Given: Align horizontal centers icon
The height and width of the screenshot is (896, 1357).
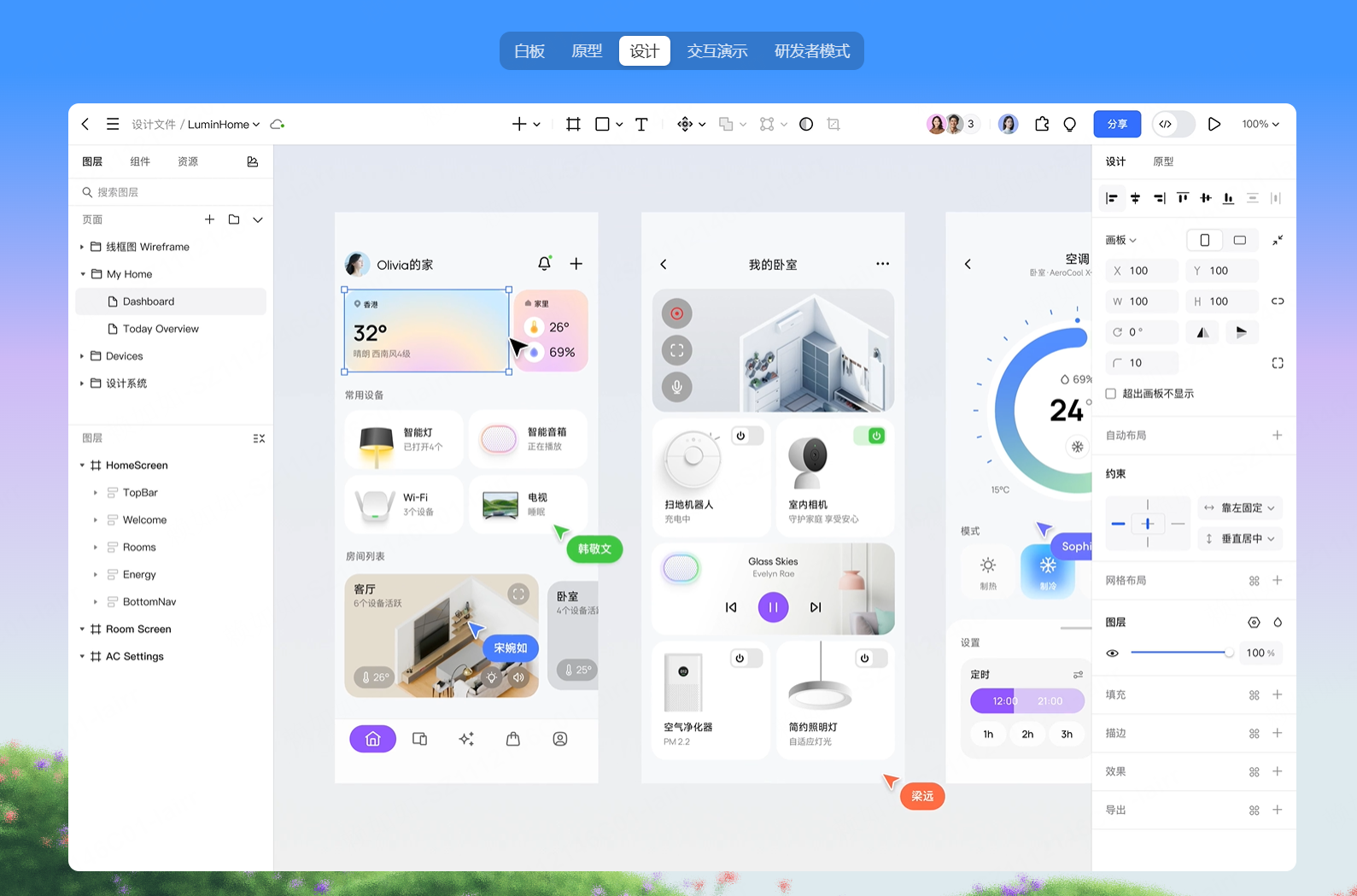Looking at the screenshot, I should pos(1135,198).
